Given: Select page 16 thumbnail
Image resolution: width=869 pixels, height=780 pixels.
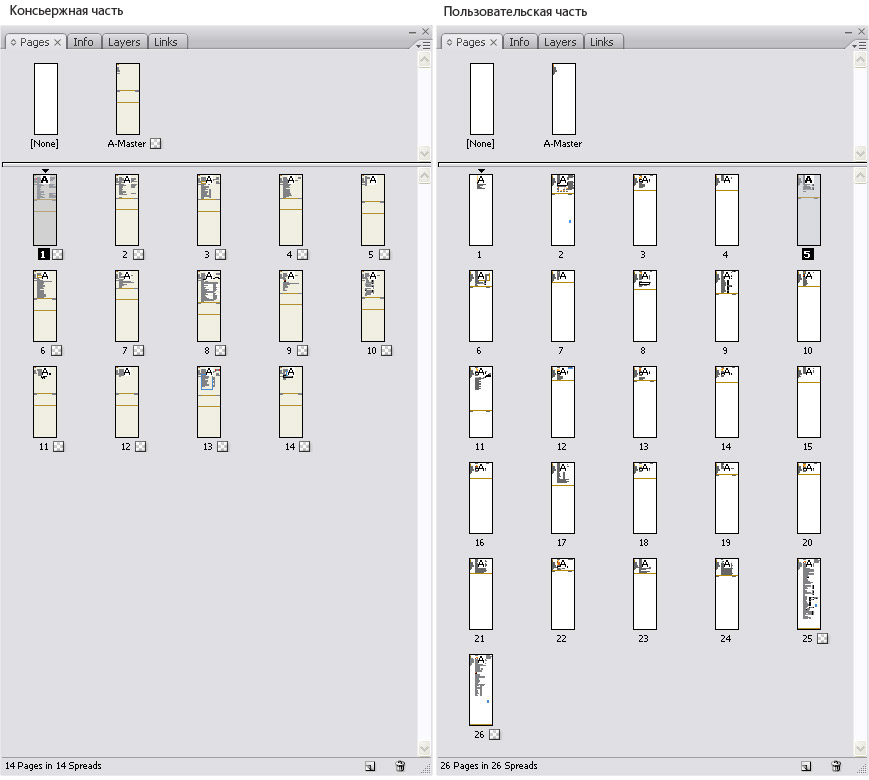Looking at the screenshot, I should 481,497.
